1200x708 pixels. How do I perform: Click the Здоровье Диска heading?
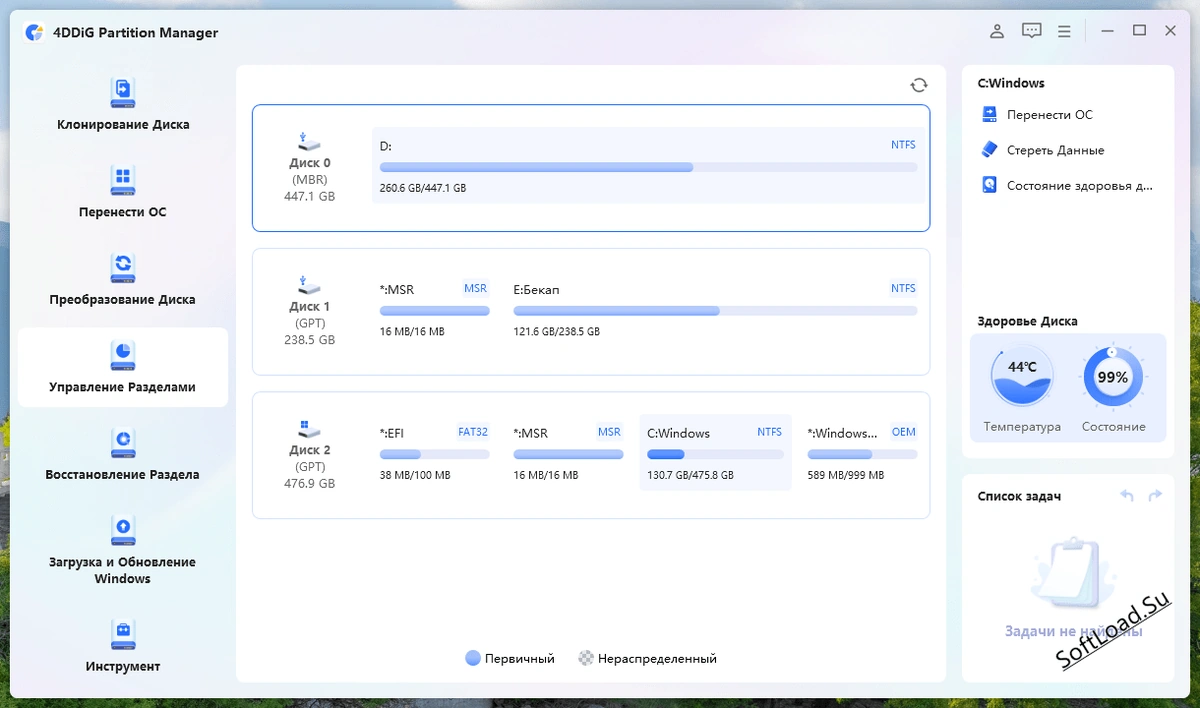(x=1027, y=322)
